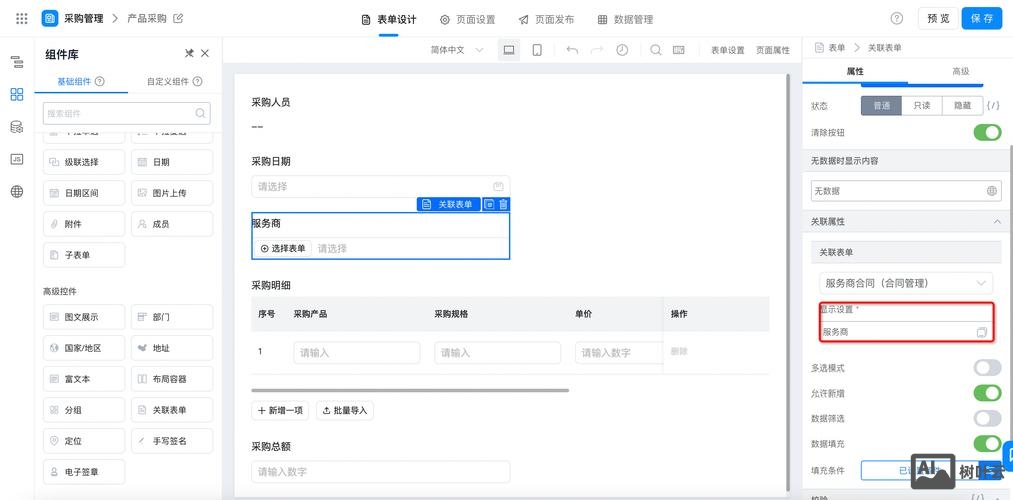This screenshot has width=1013, height=500.
Task: Click the horizontal scrollbar under 采购明细 table
Action: click(410, 390)
